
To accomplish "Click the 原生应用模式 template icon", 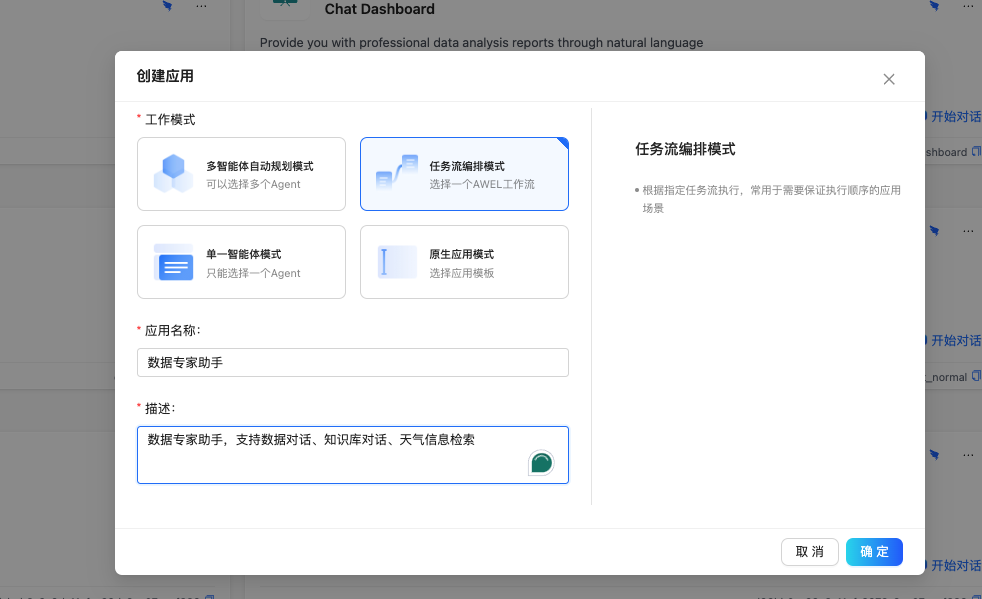I will 396,262.
